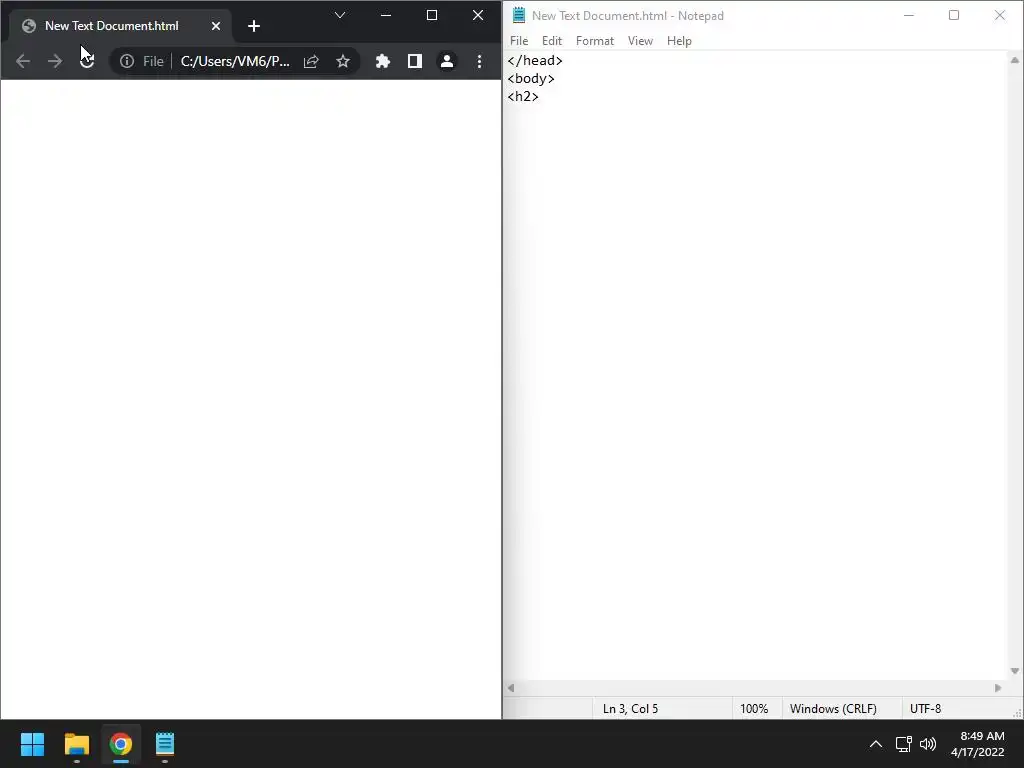Maximize the Chrome window
Screen dimensions: 1024x768
point(432,15)
